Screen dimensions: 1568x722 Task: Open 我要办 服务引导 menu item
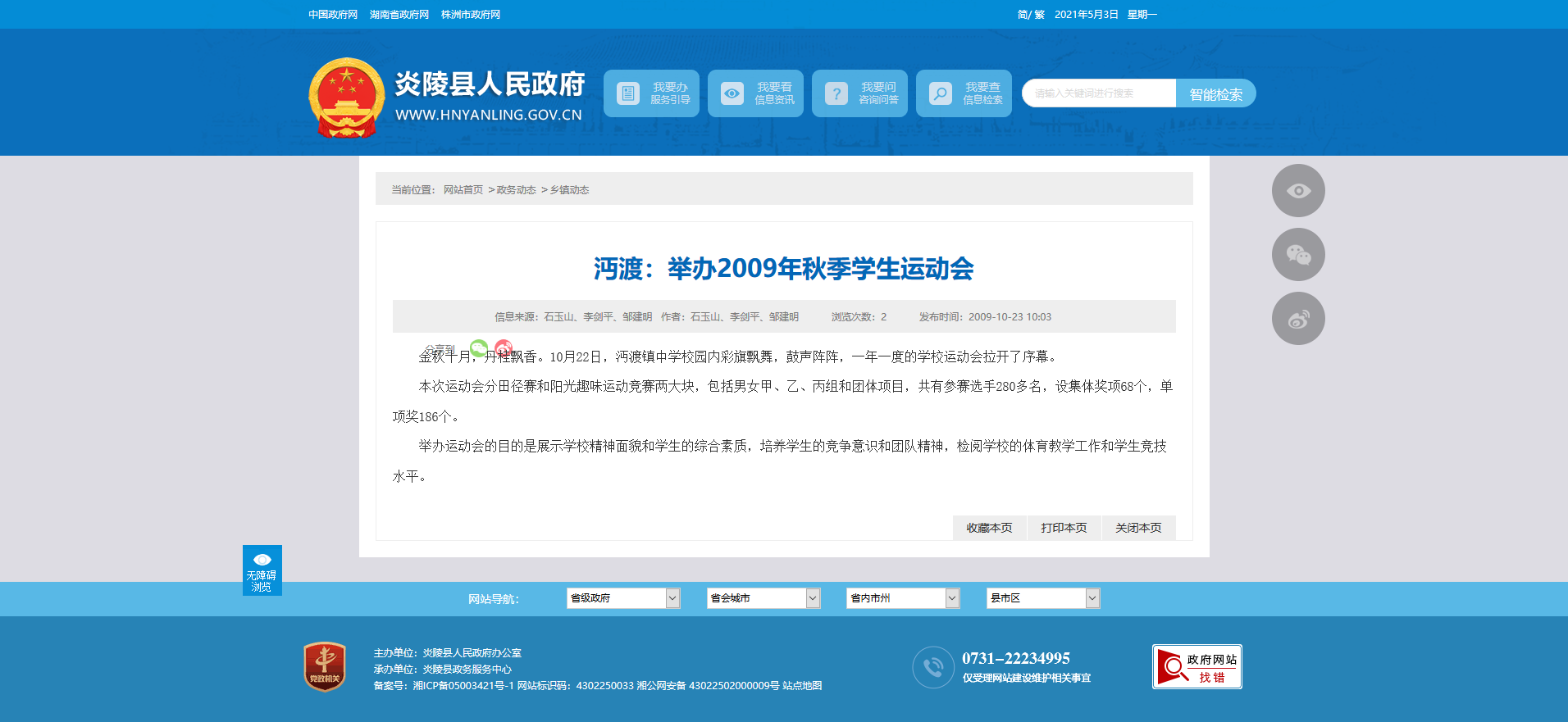(651, 93)
